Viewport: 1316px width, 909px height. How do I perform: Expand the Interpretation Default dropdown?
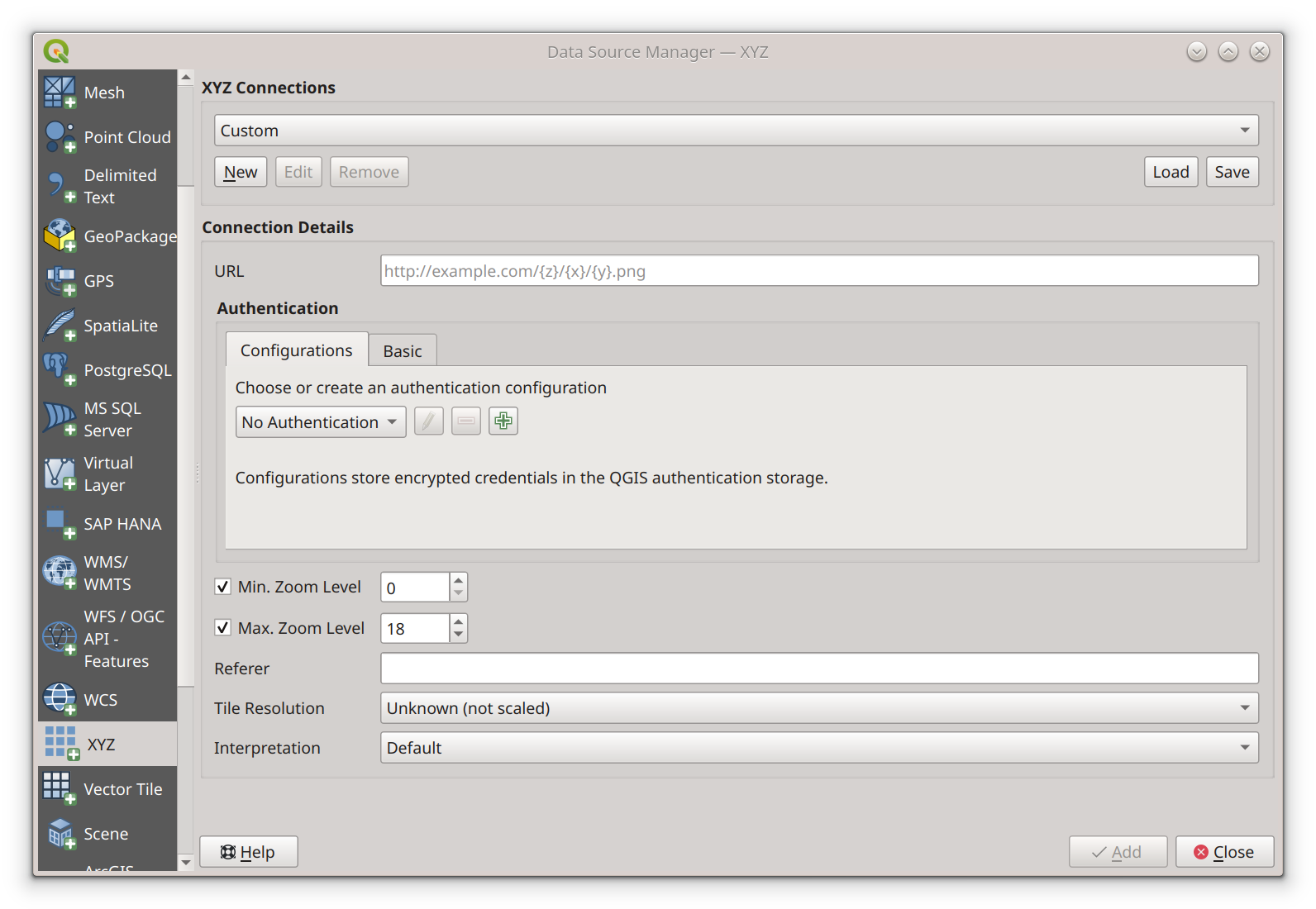tap(819, 748)
